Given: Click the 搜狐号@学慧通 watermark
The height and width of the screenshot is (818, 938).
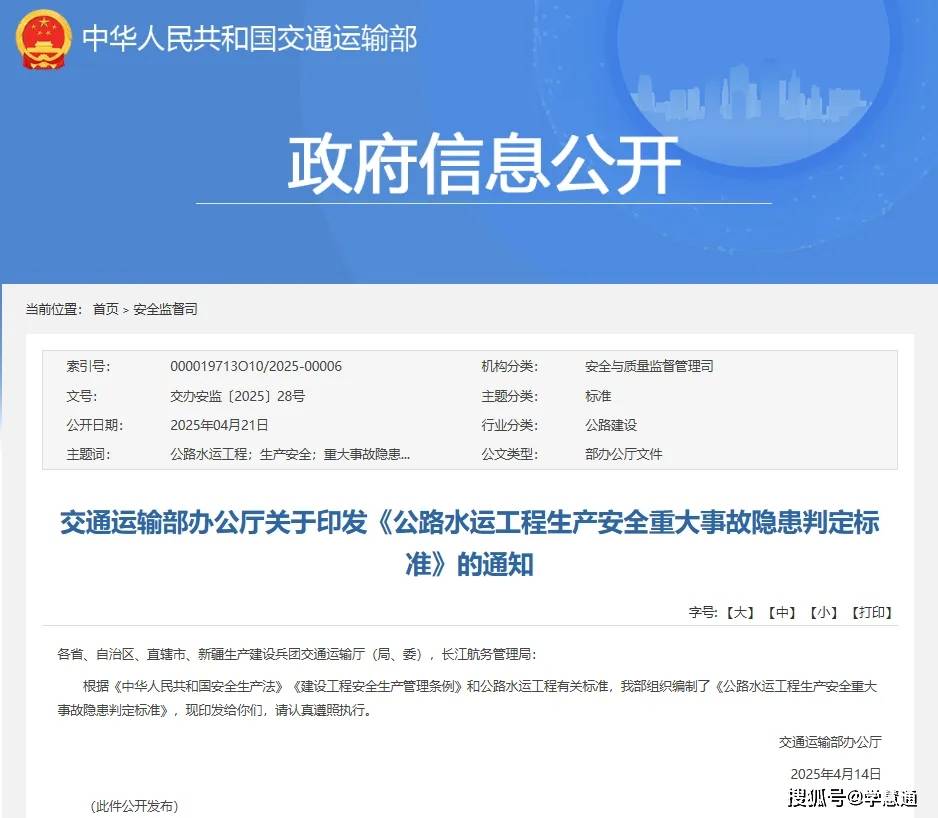Looking at the screenshot, I should coord(852,797).
